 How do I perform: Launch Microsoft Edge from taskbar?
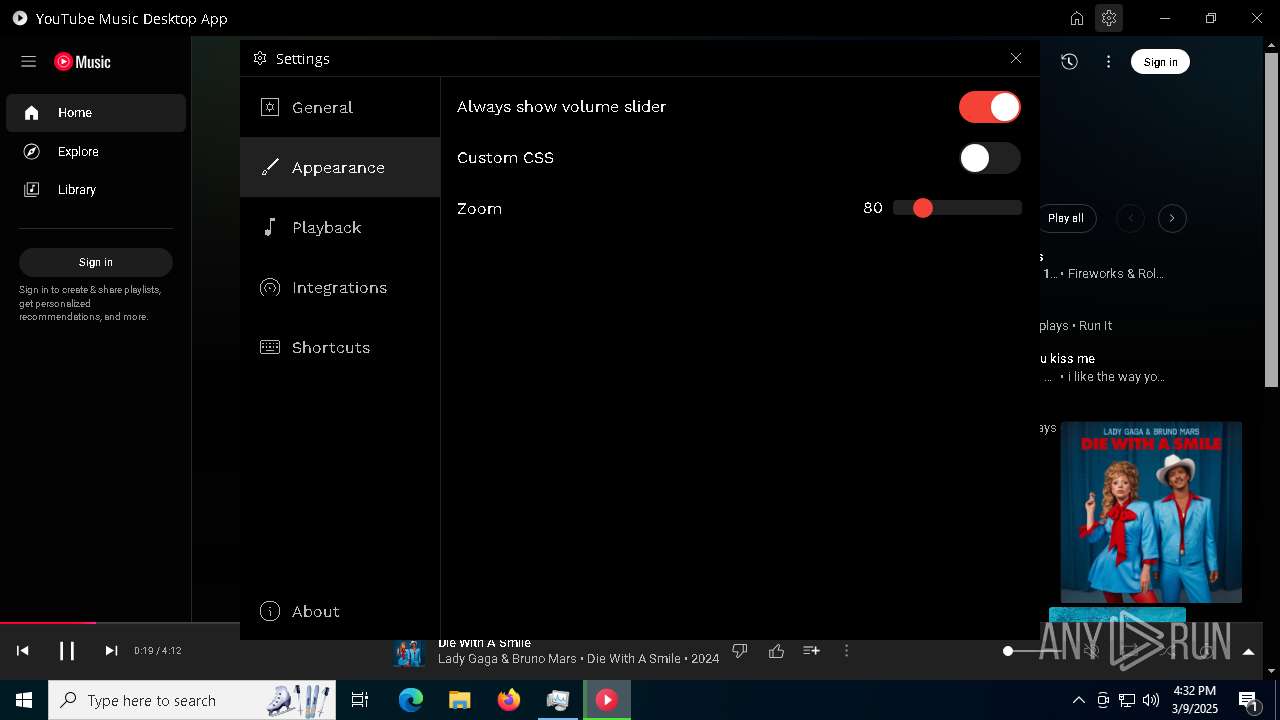point(411,700)
